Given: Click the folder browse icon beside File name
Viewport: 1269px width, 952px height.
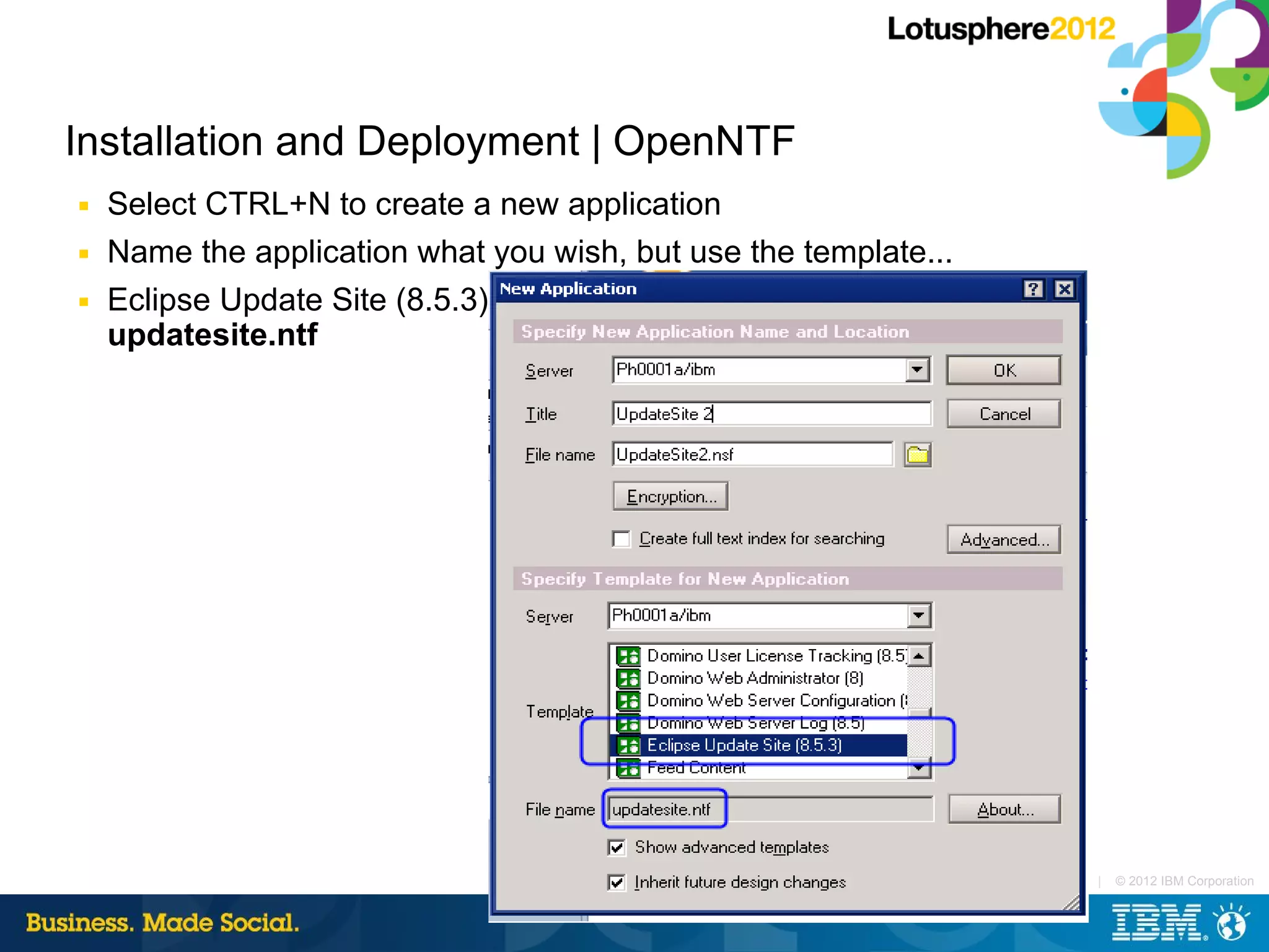Looking at the screenshot, I should (917, 455).
